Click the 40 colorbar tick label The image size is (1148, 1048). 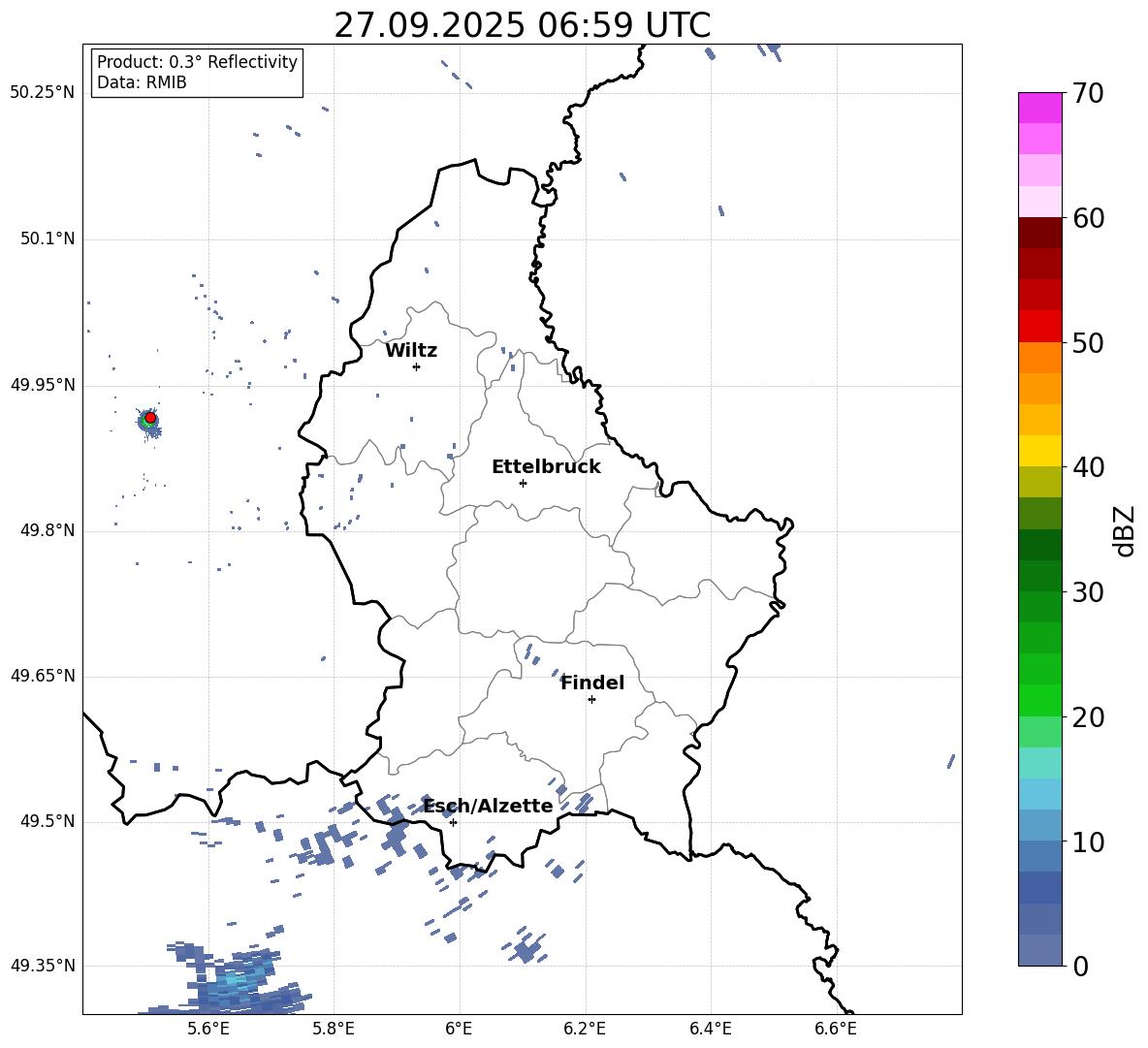(1088, 467)
